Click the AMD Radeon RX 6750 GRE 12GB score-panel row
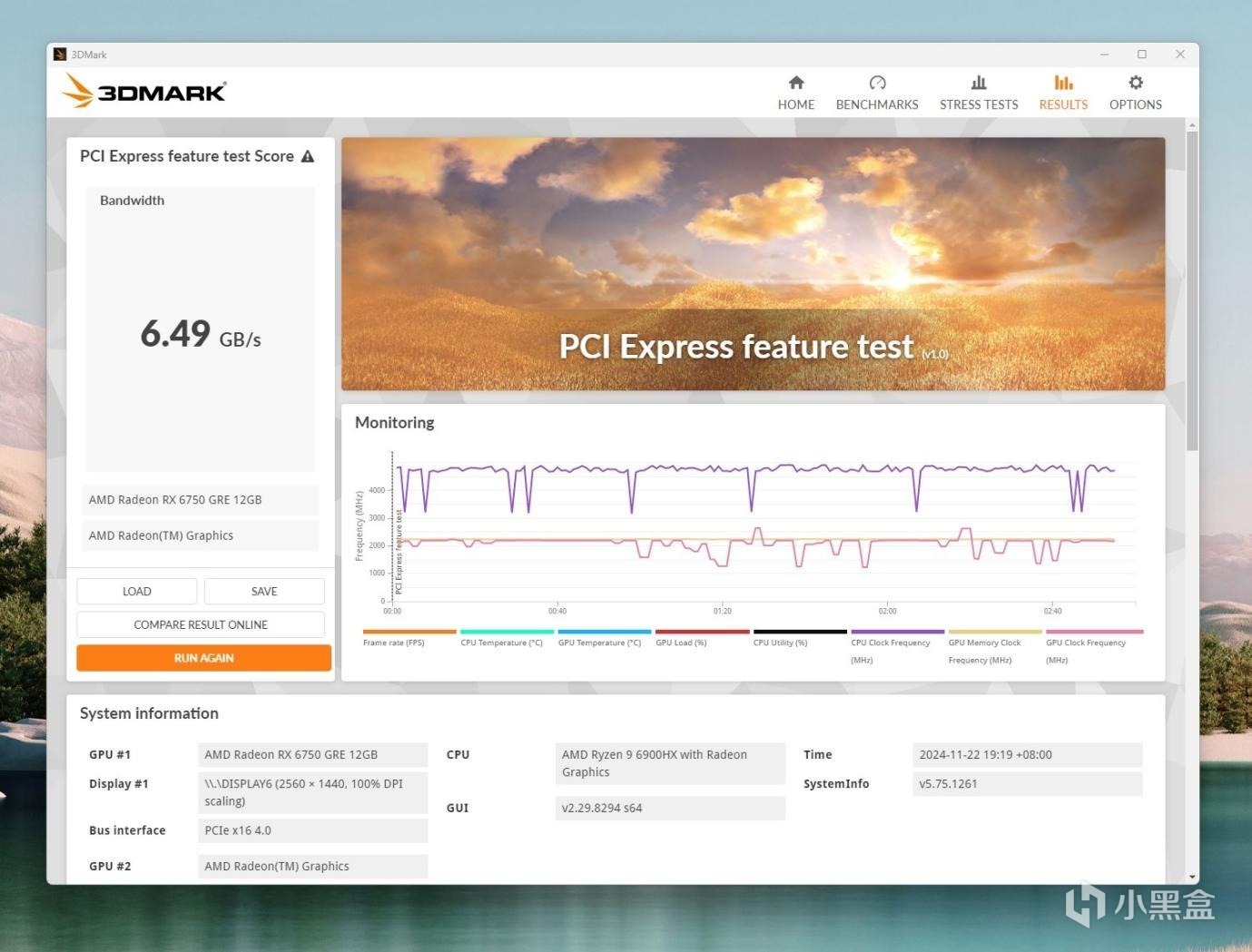 pos(201,500)
